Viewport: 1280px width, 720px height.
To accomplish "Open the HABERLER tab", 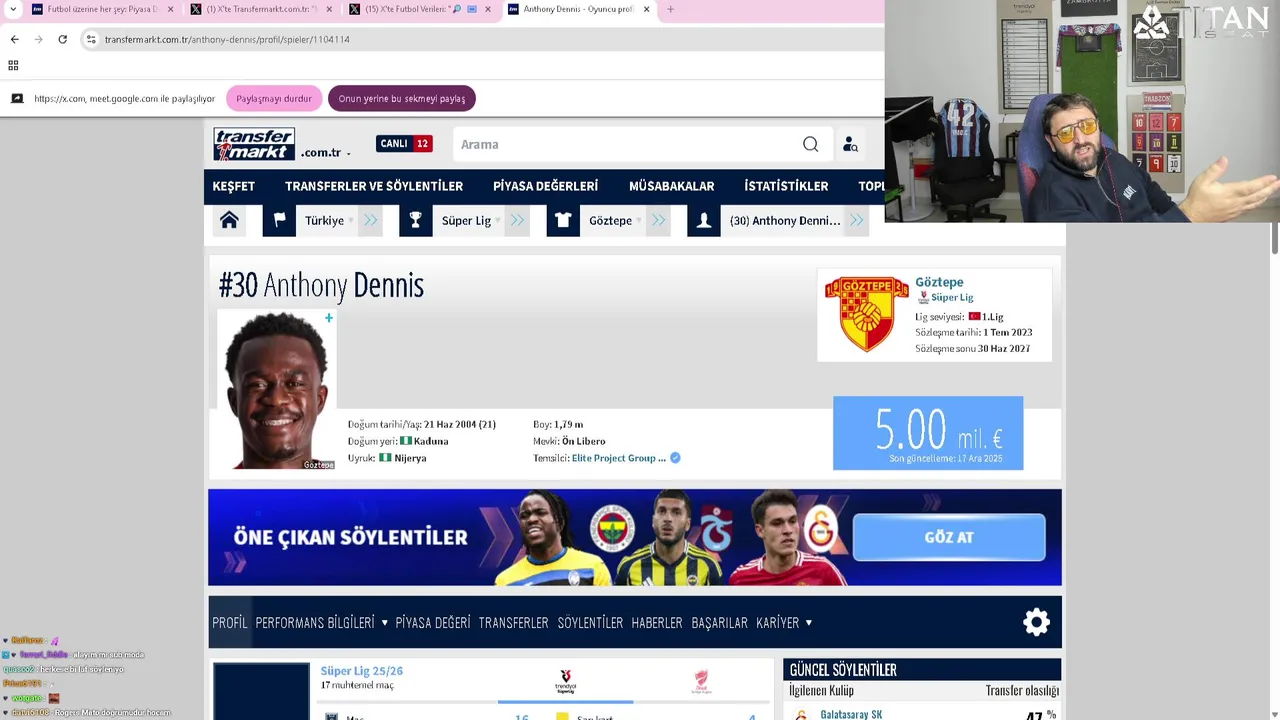I will point(657,623).
